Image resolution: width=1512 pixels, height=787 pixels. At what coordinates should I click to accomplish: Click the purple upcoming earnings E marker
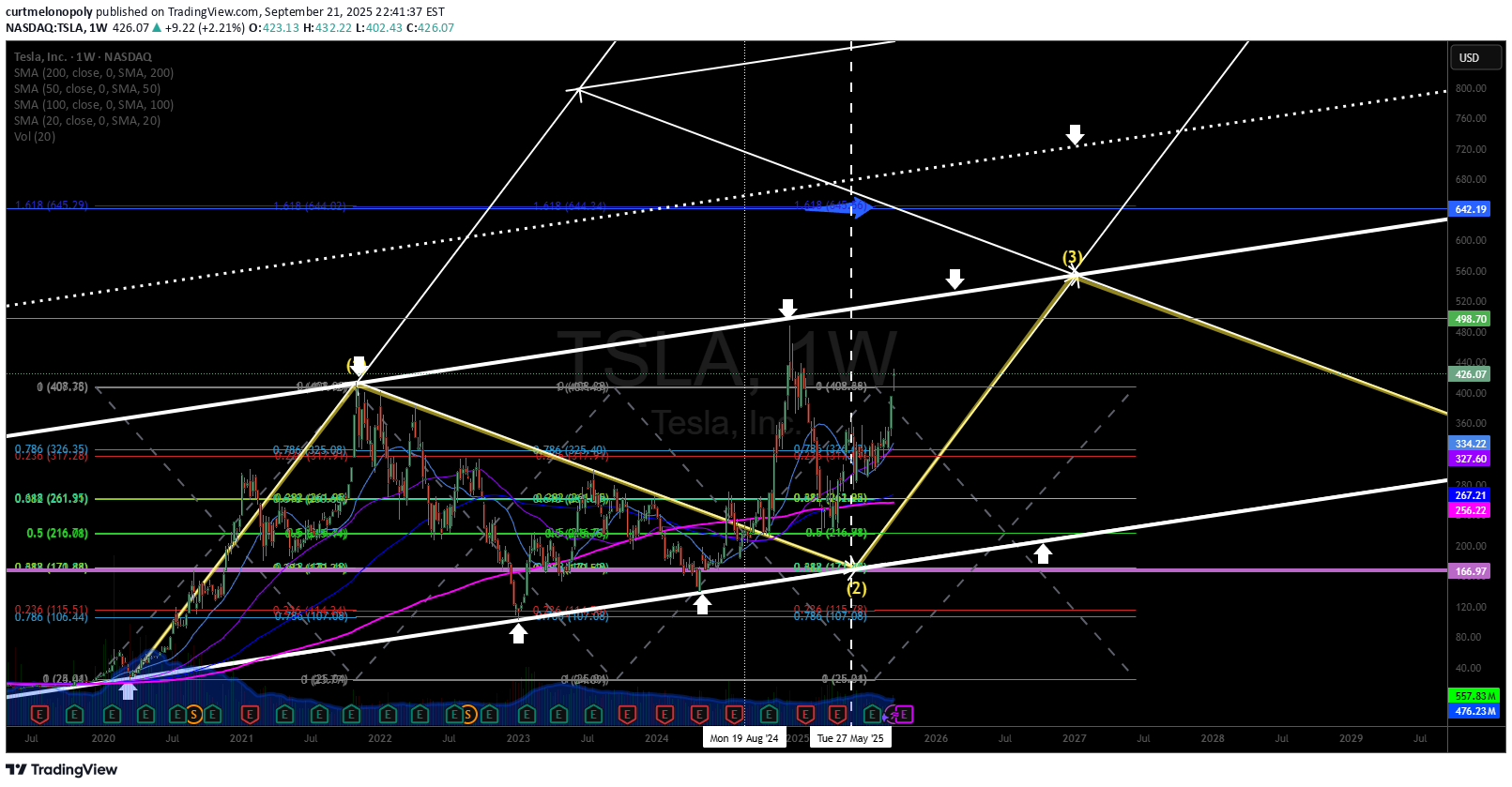904,715
